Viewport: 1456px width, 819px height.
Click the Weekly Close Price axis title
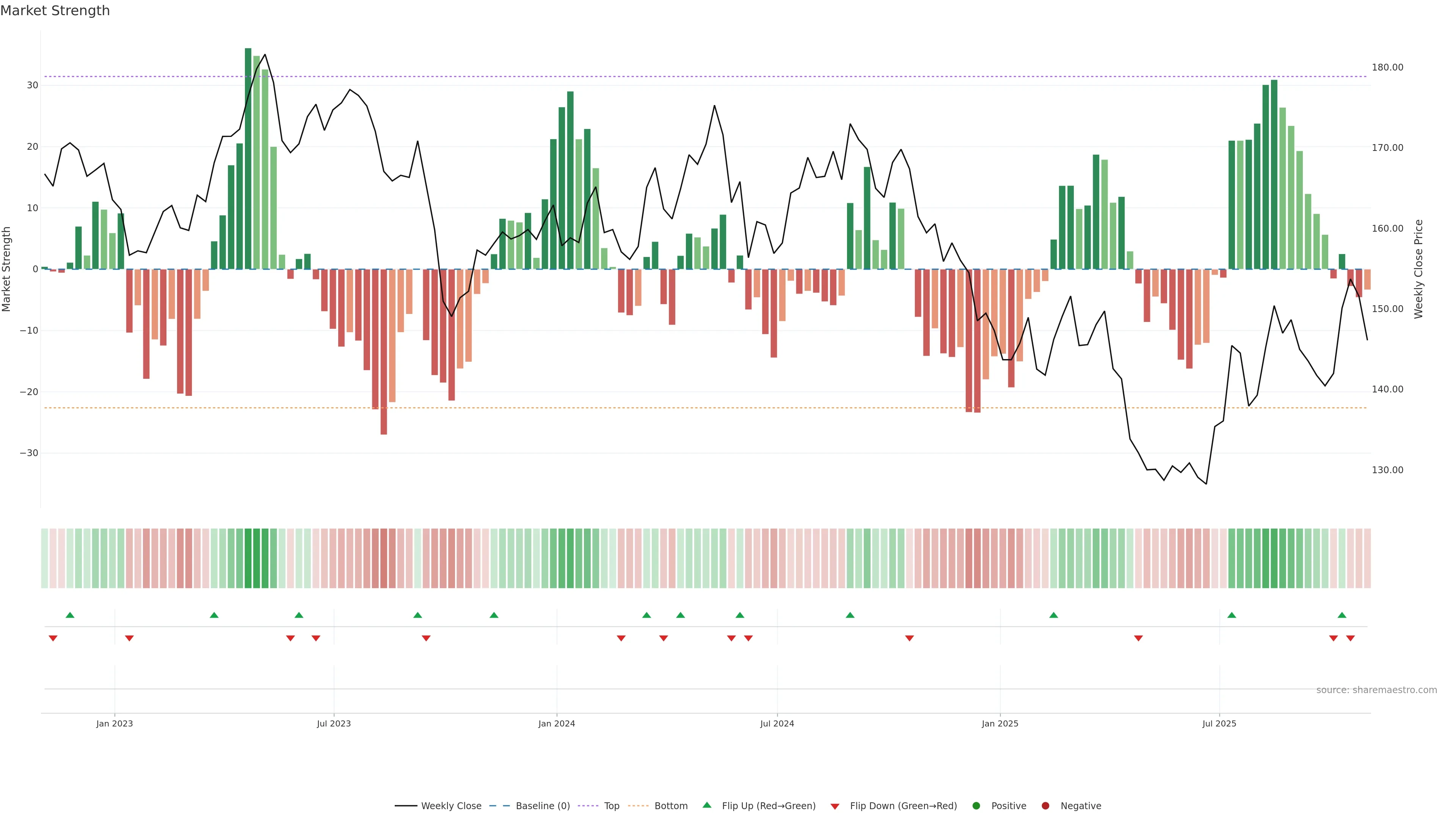click(x=1418, y=269)
